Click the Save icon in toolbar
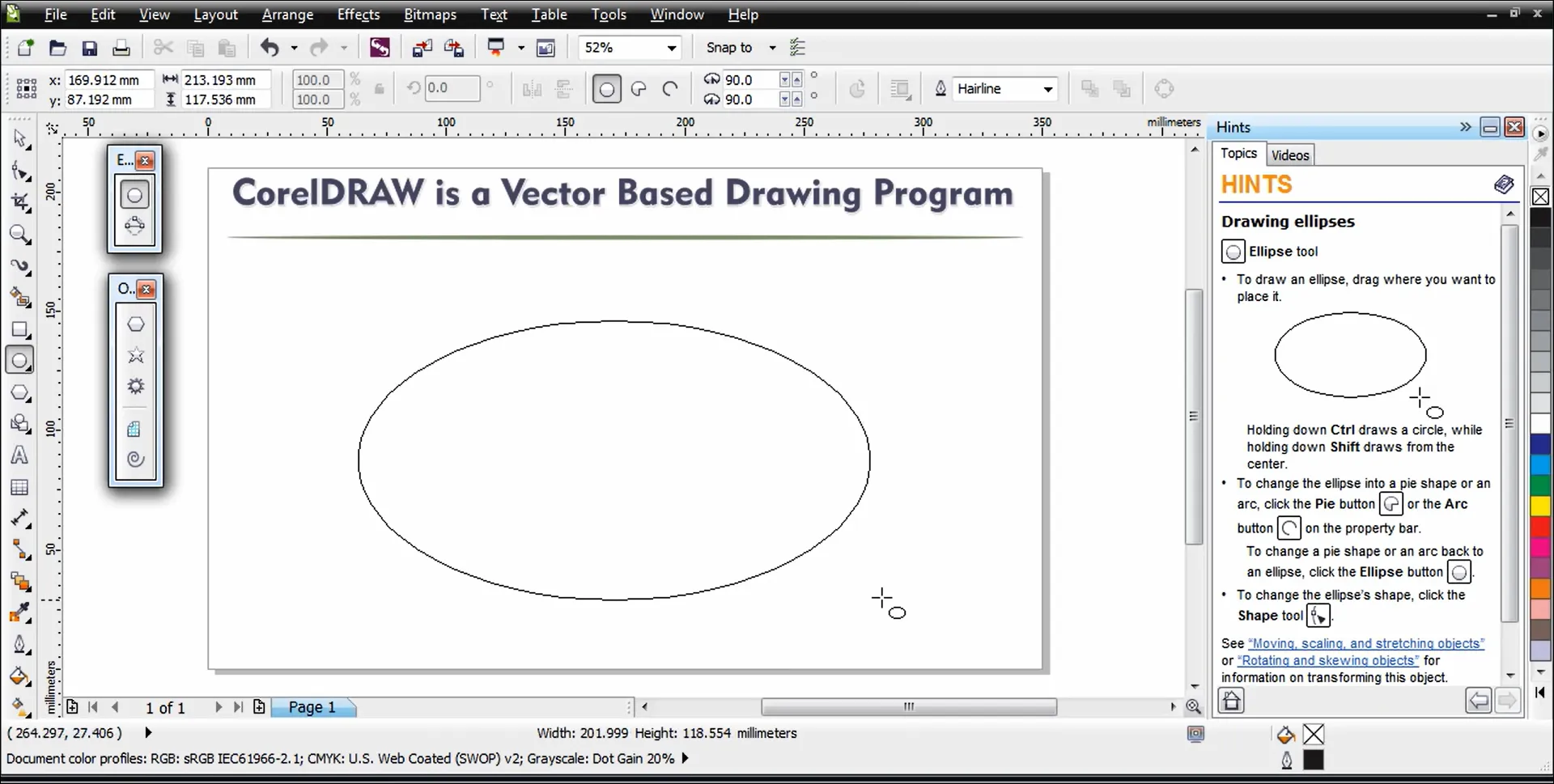 tap(89, 49)
